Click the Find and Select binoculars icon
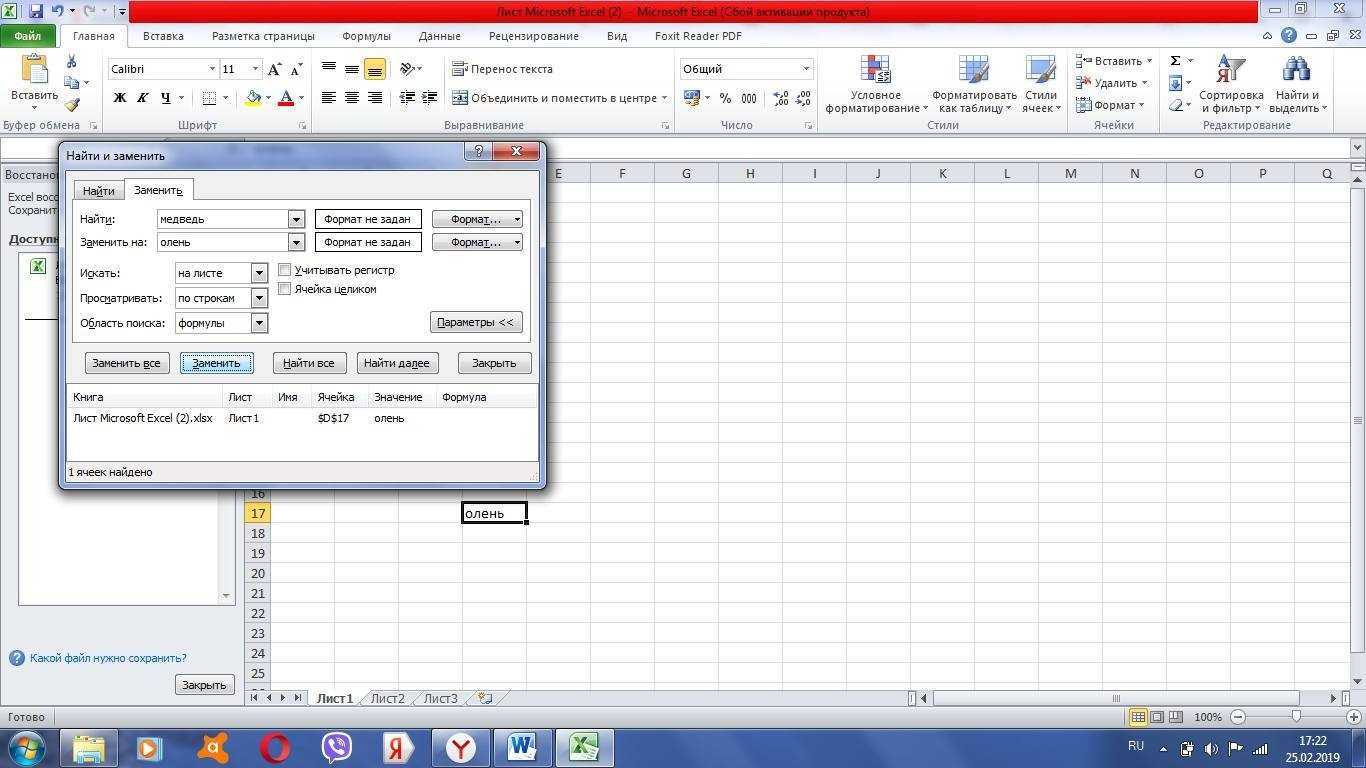1366x768 pixels. tap(1296, 70)
